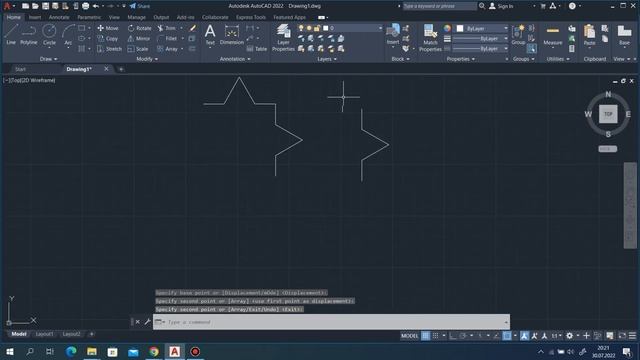This screenshot has height=360, width=640.
Task: Click the TOP face of ViewCube
Action: [x=608, y=114]
